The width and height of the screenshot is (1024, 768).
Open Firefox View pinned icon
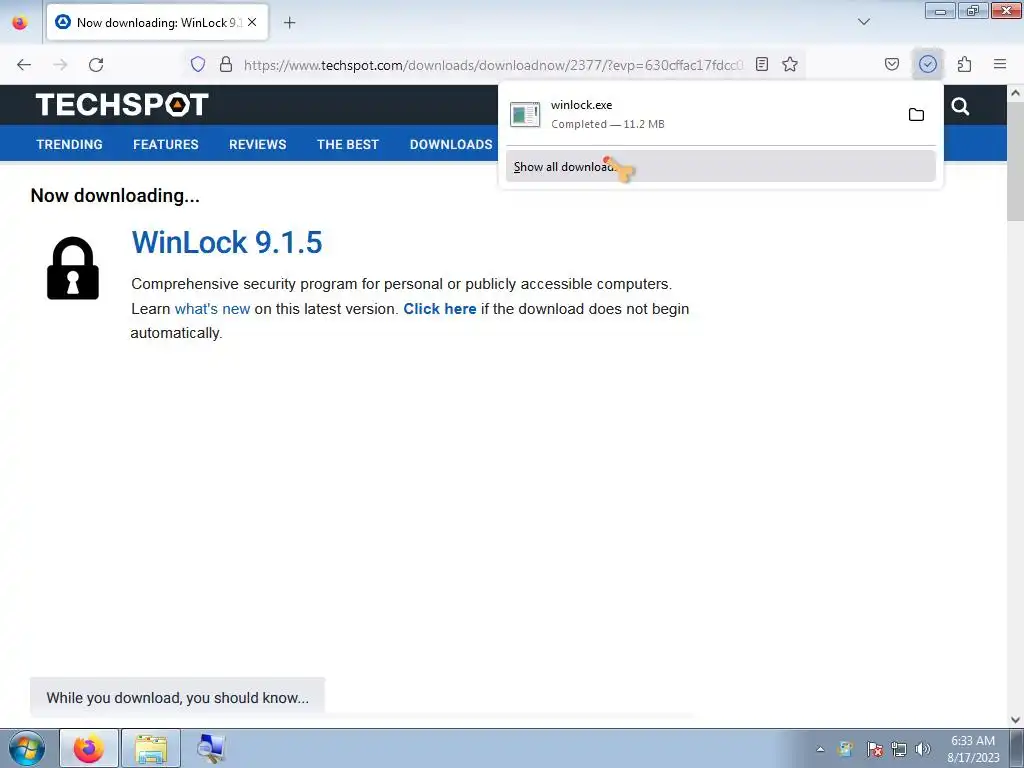pyautogui.click(x=20, y=22)
